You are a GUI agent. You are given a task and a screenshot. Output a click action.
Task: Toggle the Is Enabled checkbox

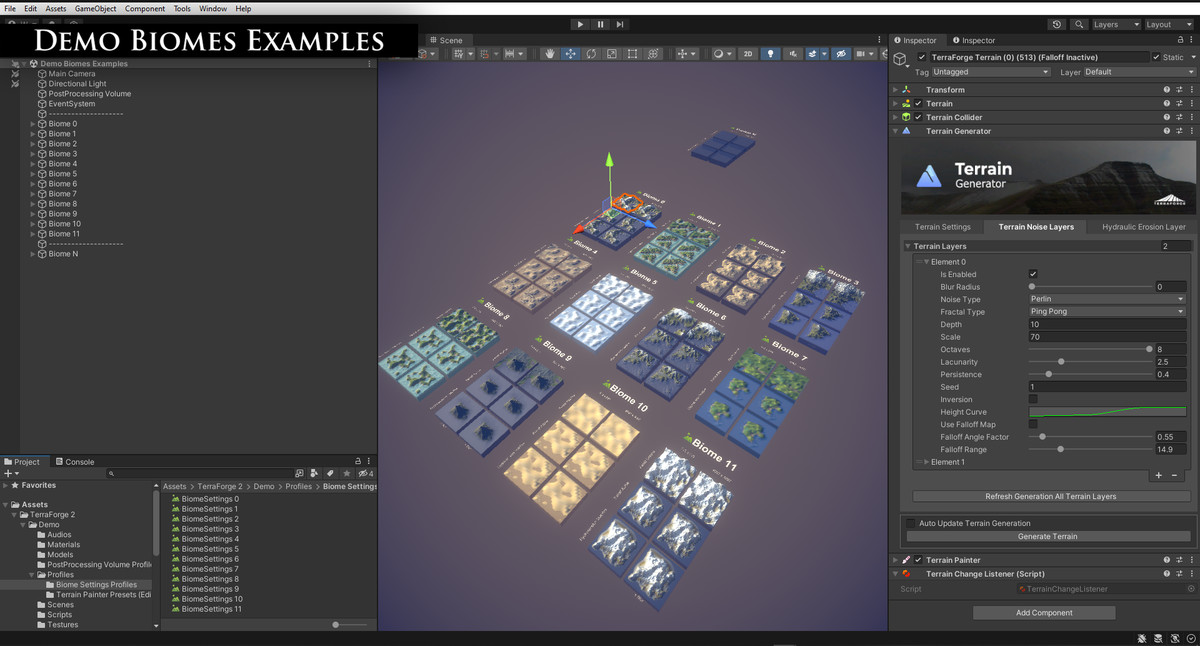(1033, 274)
